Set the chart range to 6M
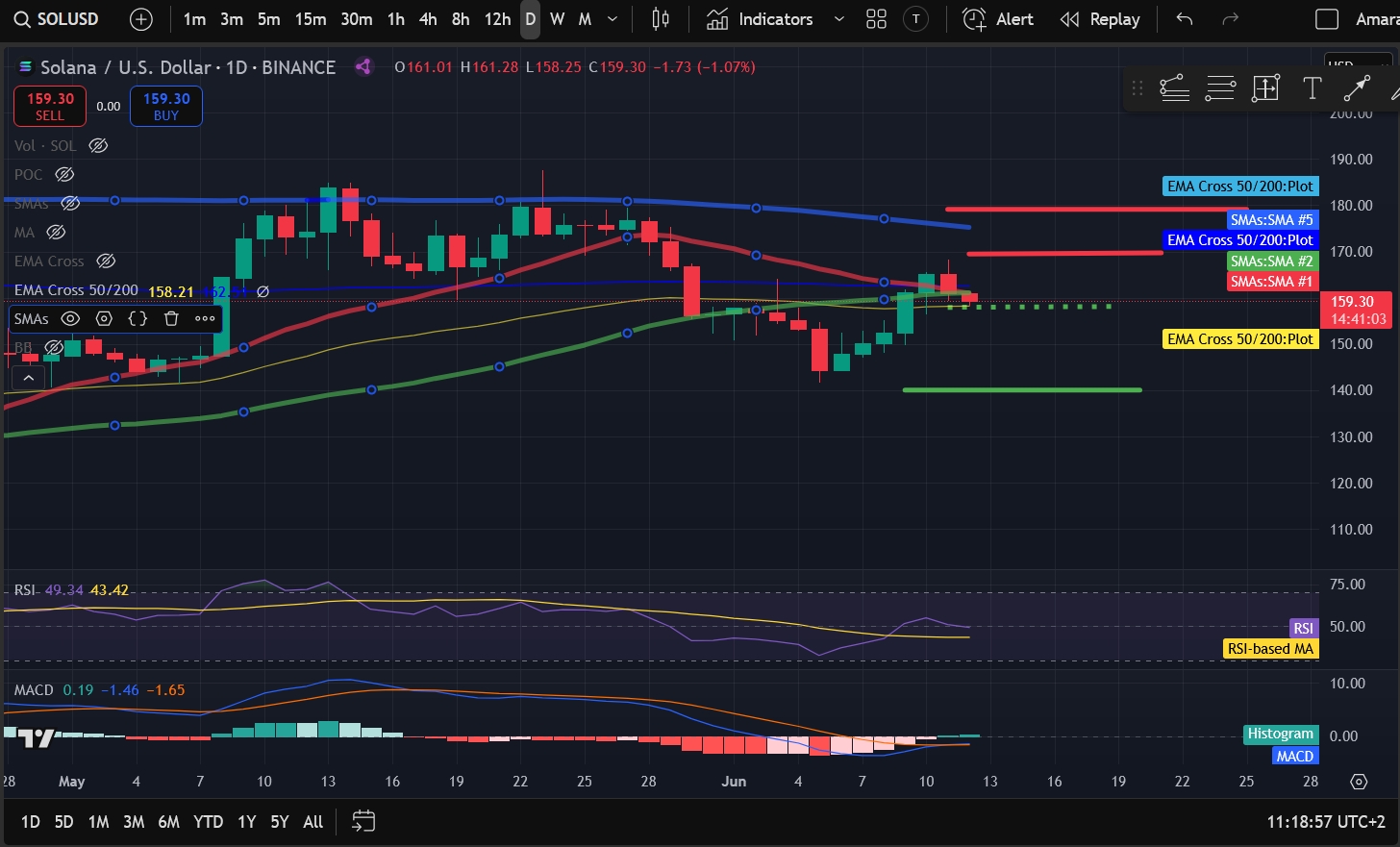Screen dimensions: 1400x847 (168, 822)
